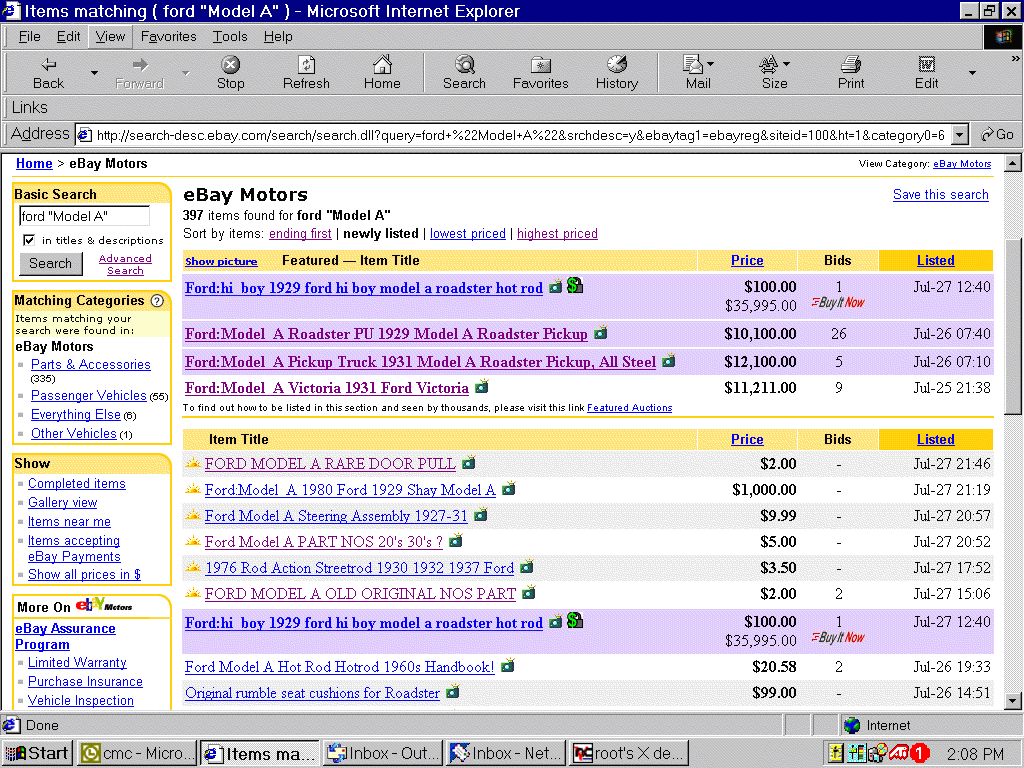Sort results by 'lowest priced' link
The height and width of the screenshot is (768, 1024).
pyautogui.click(x=467, y=233)
